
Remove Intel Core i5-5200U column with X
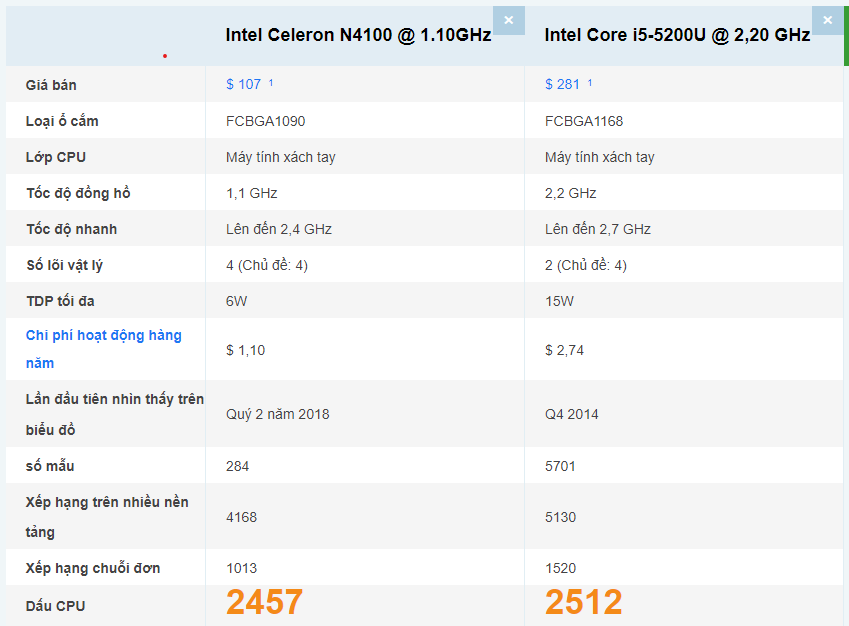(827, 20)
